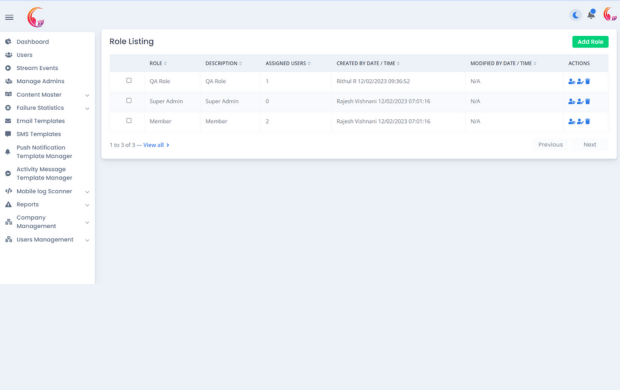Click the Add Role button
Viewport: 620px width, 390px height.
(x=590, y=42)
